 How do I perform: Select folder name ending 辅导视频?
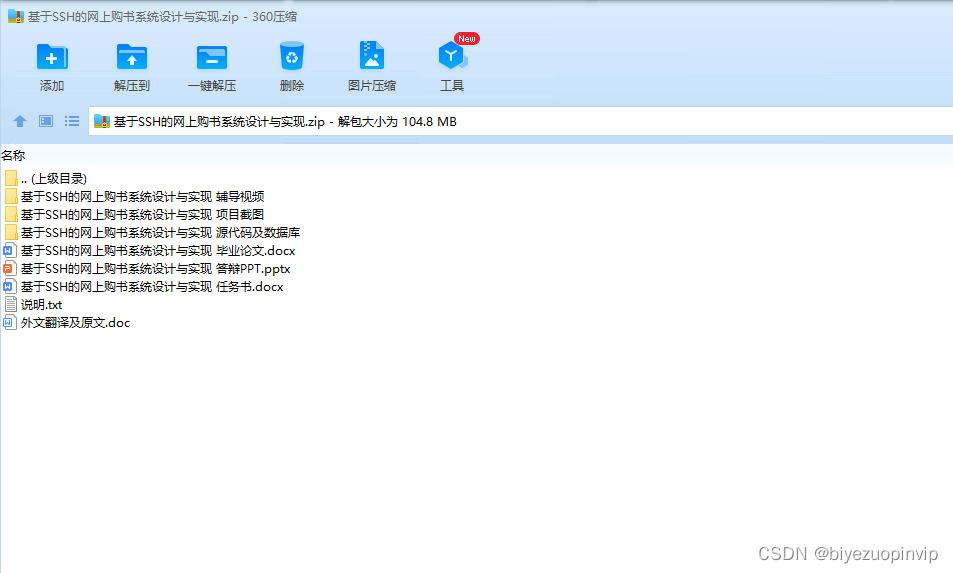click(142, 196)
